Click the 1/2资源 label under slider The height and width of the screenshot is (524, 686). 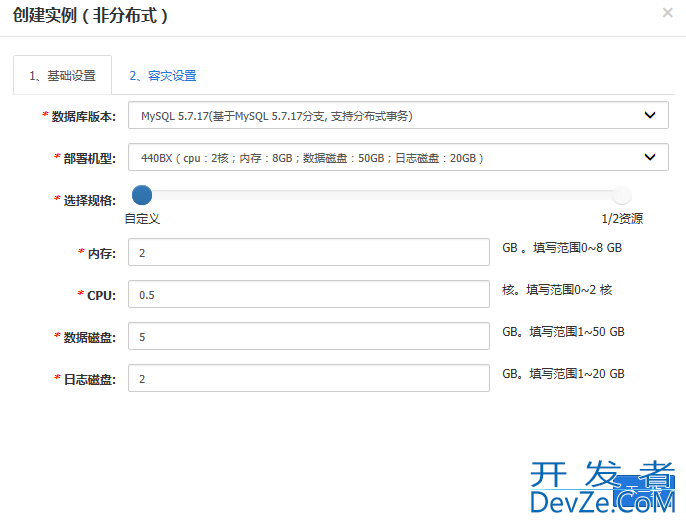[622, 218]
